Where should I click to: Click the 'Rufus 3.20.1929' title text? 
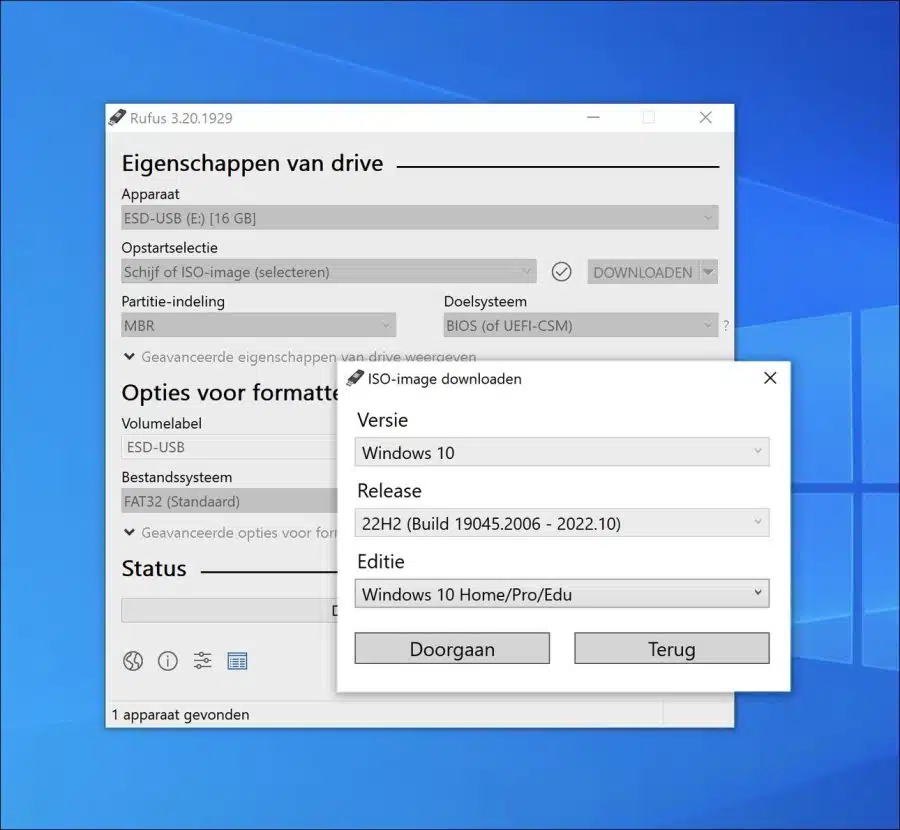(181, 118)
